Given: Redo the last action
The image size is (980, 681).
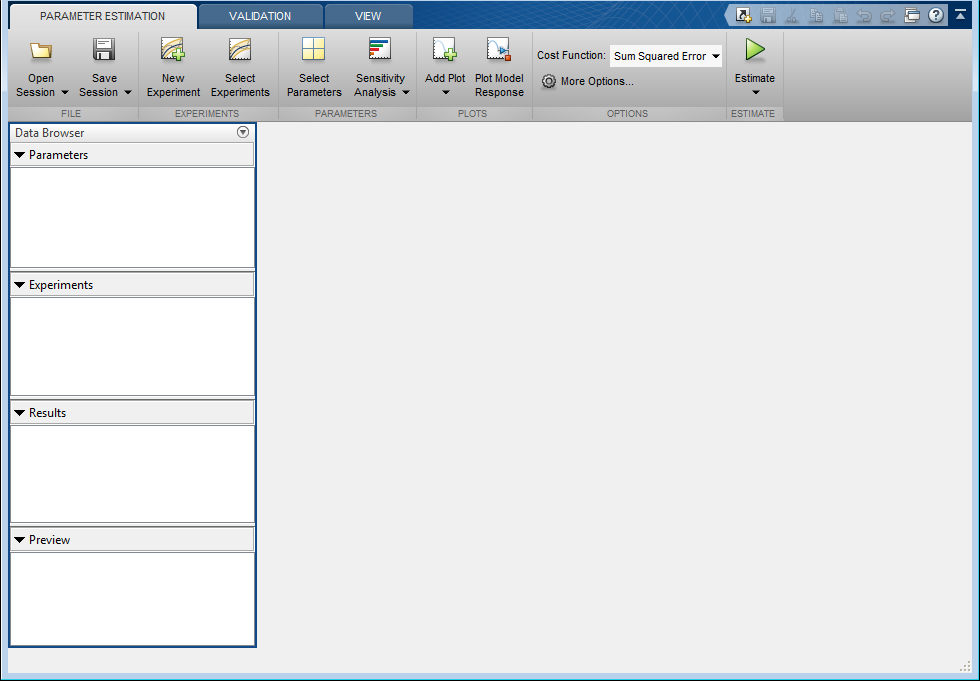Looking at the screenshot, I should click(x=888, y=15).
